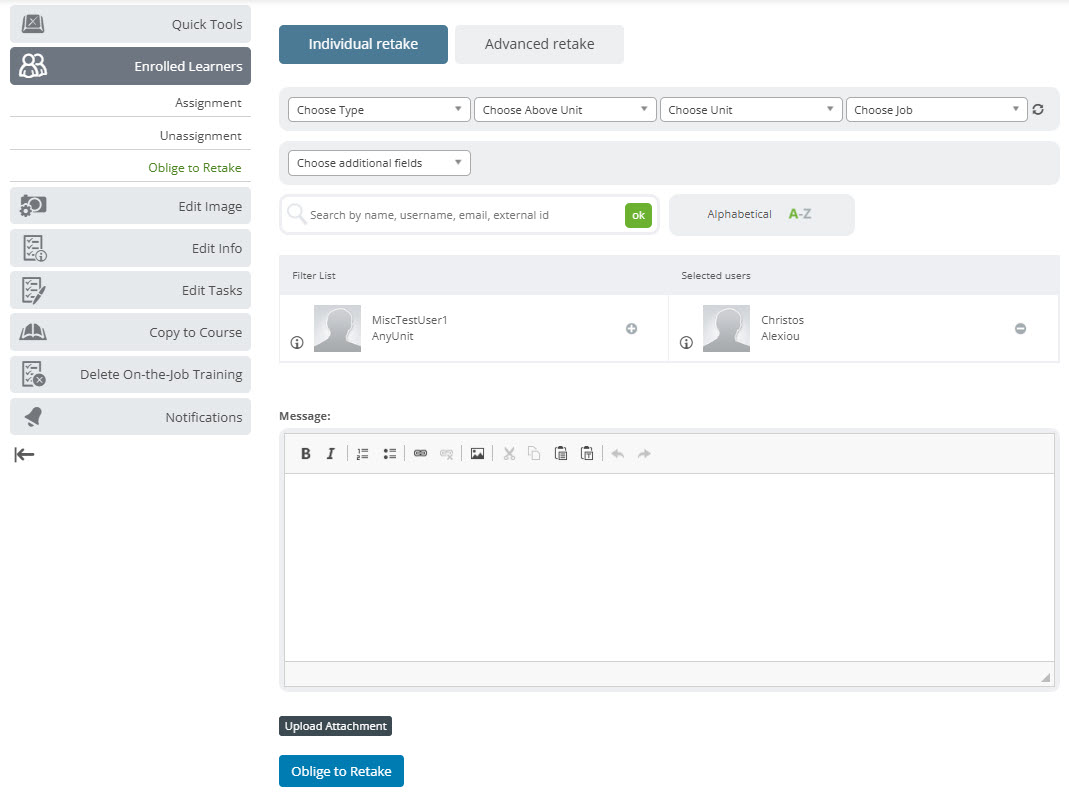Open the Choose Above Unit dropdown
1069x793 pixels.
(x=565, y=110)
